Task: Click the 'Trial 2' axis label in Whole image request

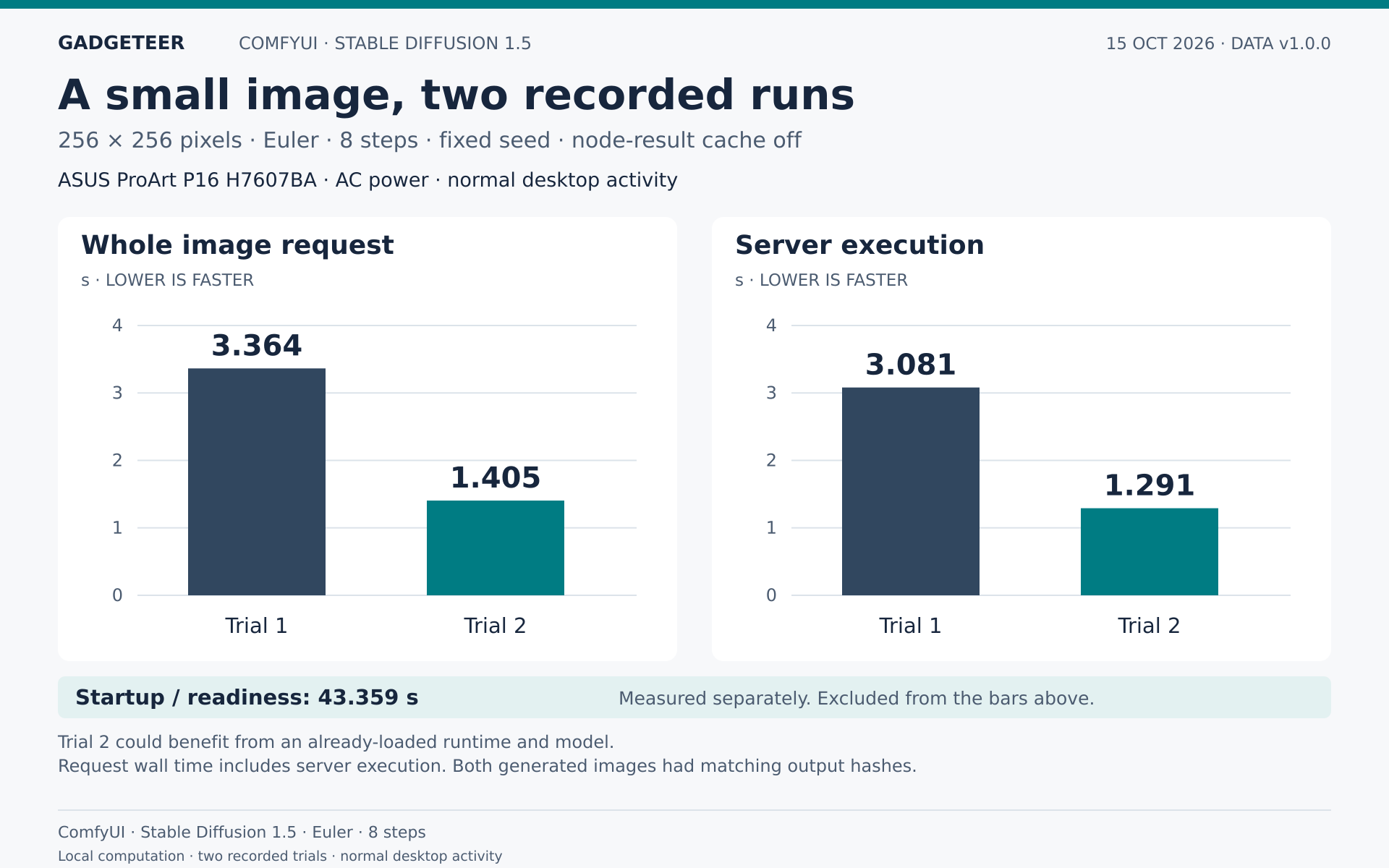Action: click(496, 626)
